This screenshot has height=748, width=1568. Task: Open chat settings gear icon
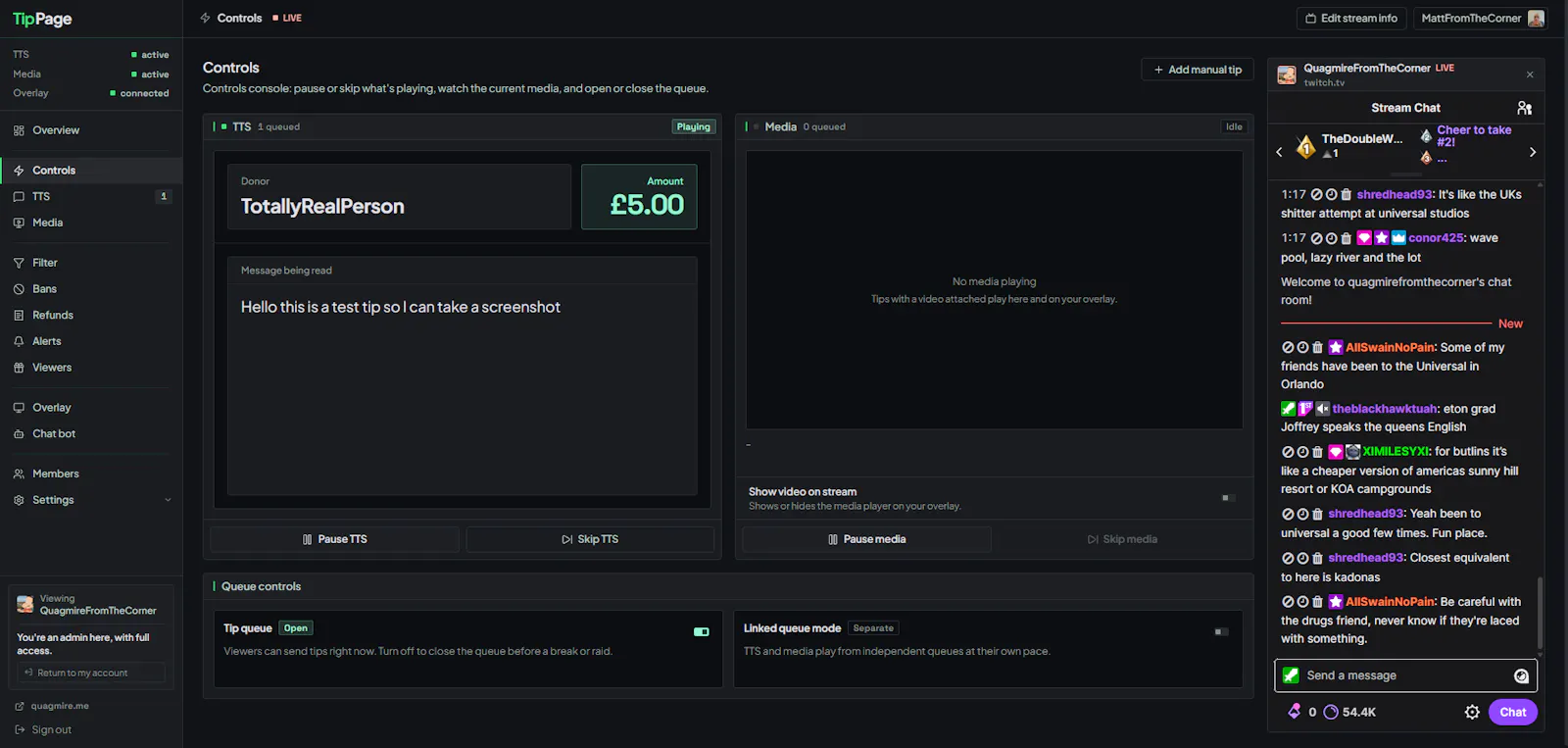coord(1472,713)
